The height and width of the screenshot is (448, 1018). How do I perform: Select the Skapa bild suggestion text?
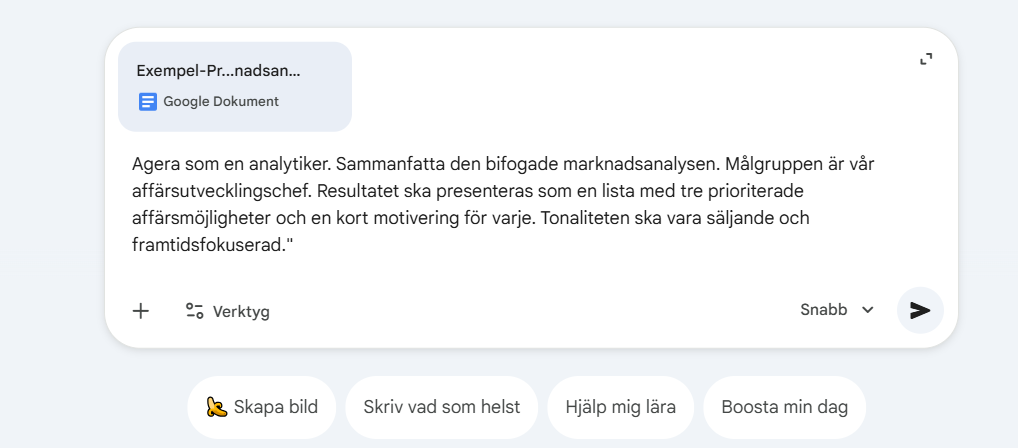point(276,407)
